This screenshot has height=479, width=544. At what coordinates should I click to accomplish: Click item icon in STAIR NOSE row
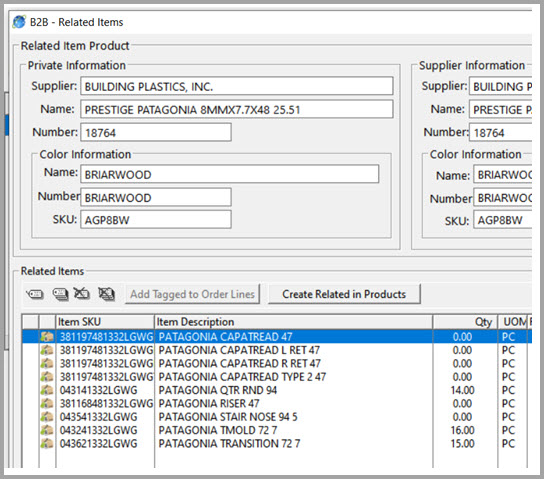pos(47,417)
